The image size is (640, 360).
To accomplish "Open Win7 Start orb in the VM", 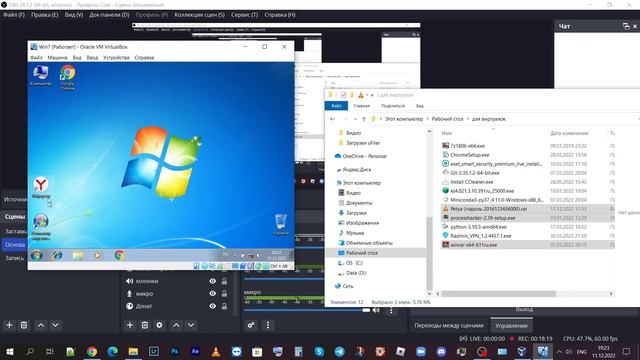I will 36,256.
